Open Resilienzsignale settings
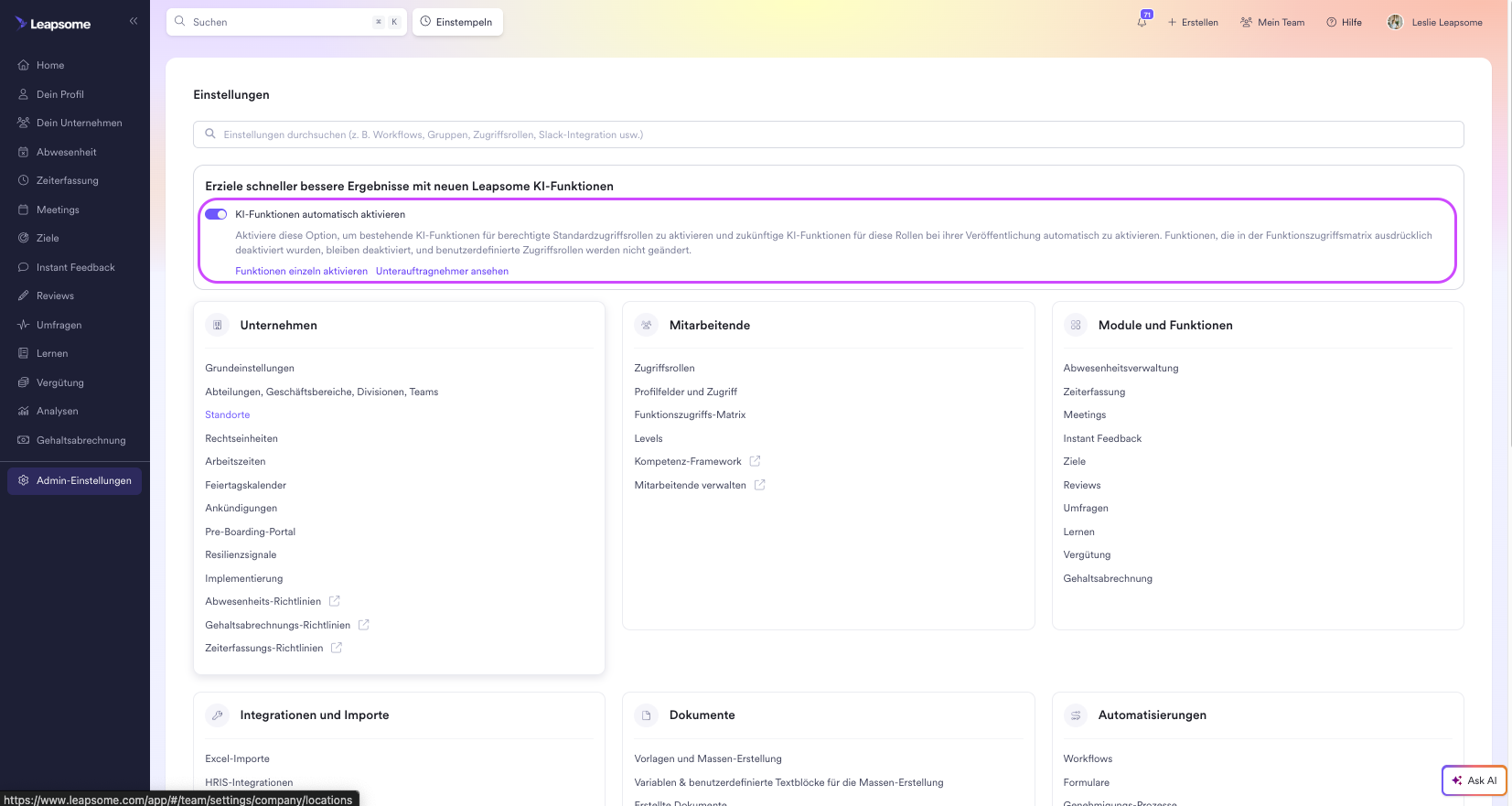Image resolution: width=1512 pixels, height=806 pixels. 241,554
